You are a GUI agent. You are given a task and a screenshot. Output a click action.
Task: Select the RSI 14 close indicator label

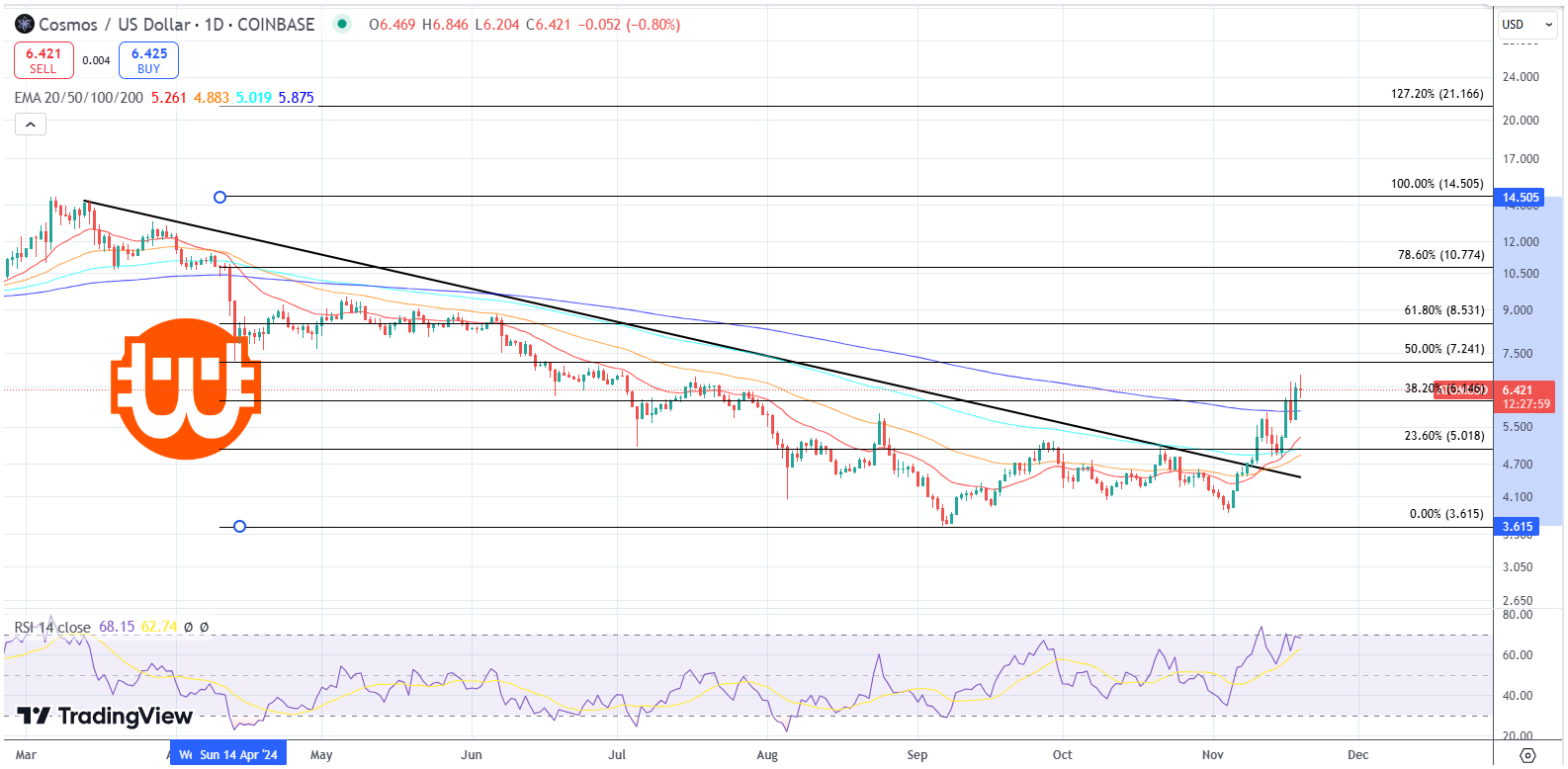[52, 628]
